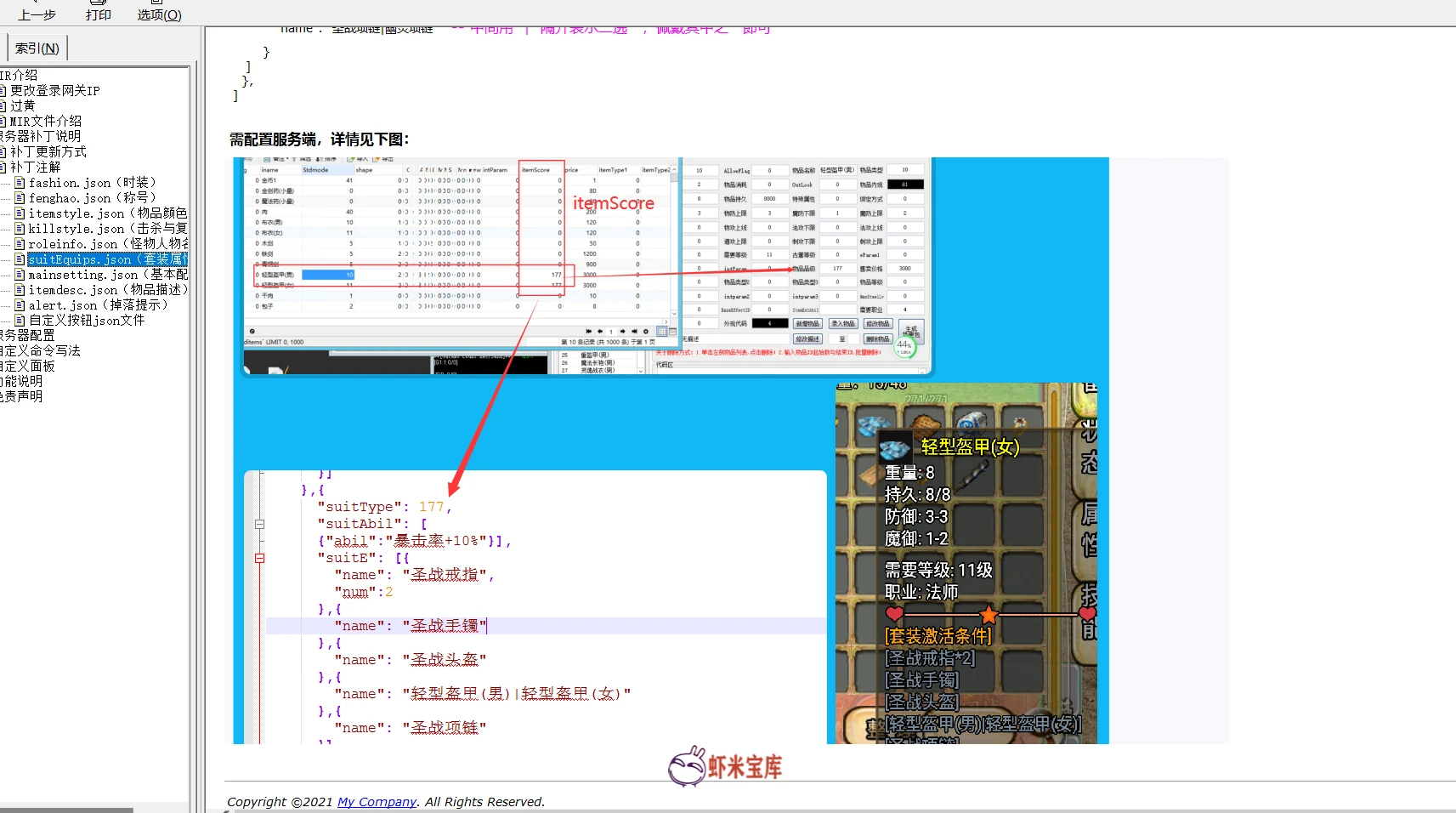
Task: Click the icon beside 补丁更新方式
Action: point(3,152)
